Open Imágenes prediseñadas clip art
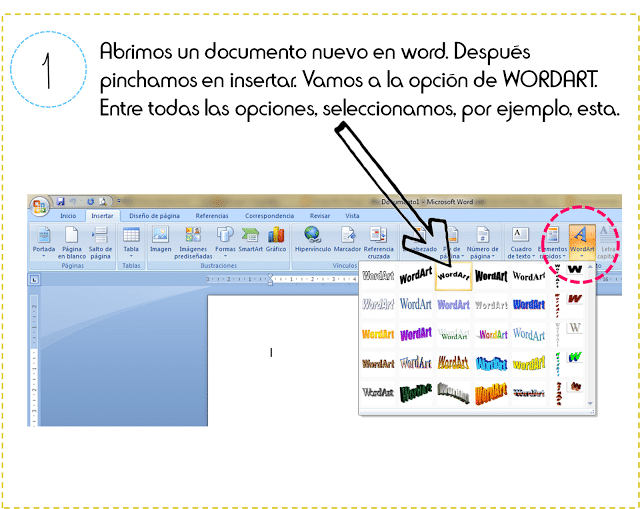640x509 pixels. [x=193, y=242]
